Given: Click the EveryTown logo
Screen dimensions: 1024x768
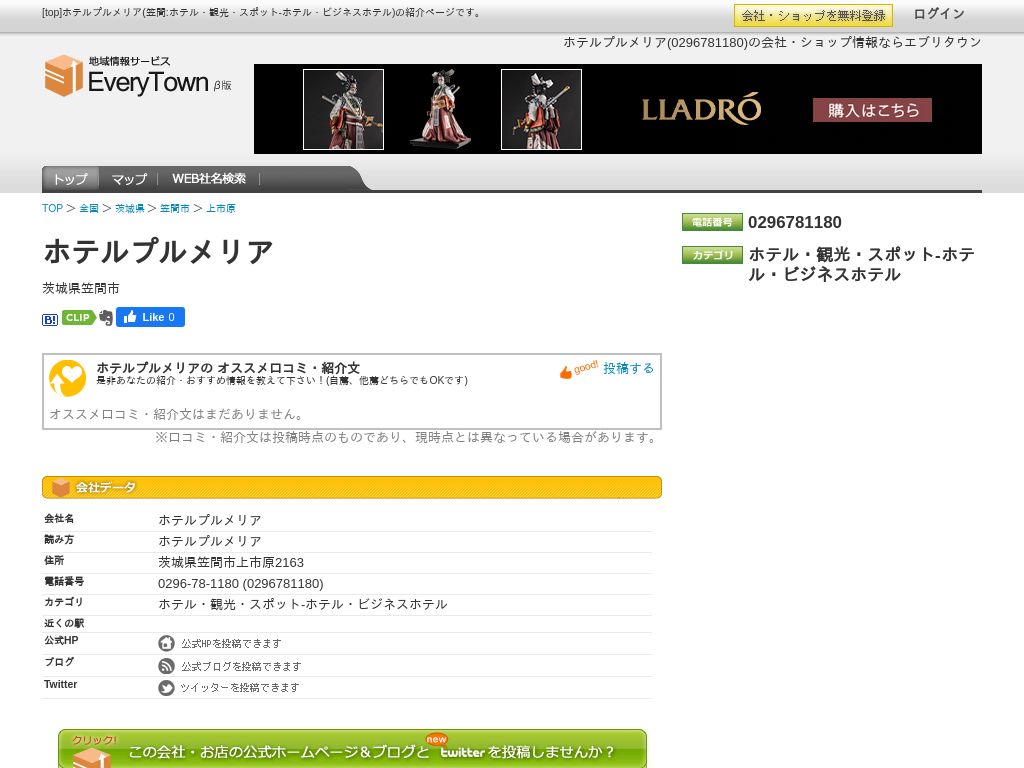Looking at the screenshot, I should (138, 76).
